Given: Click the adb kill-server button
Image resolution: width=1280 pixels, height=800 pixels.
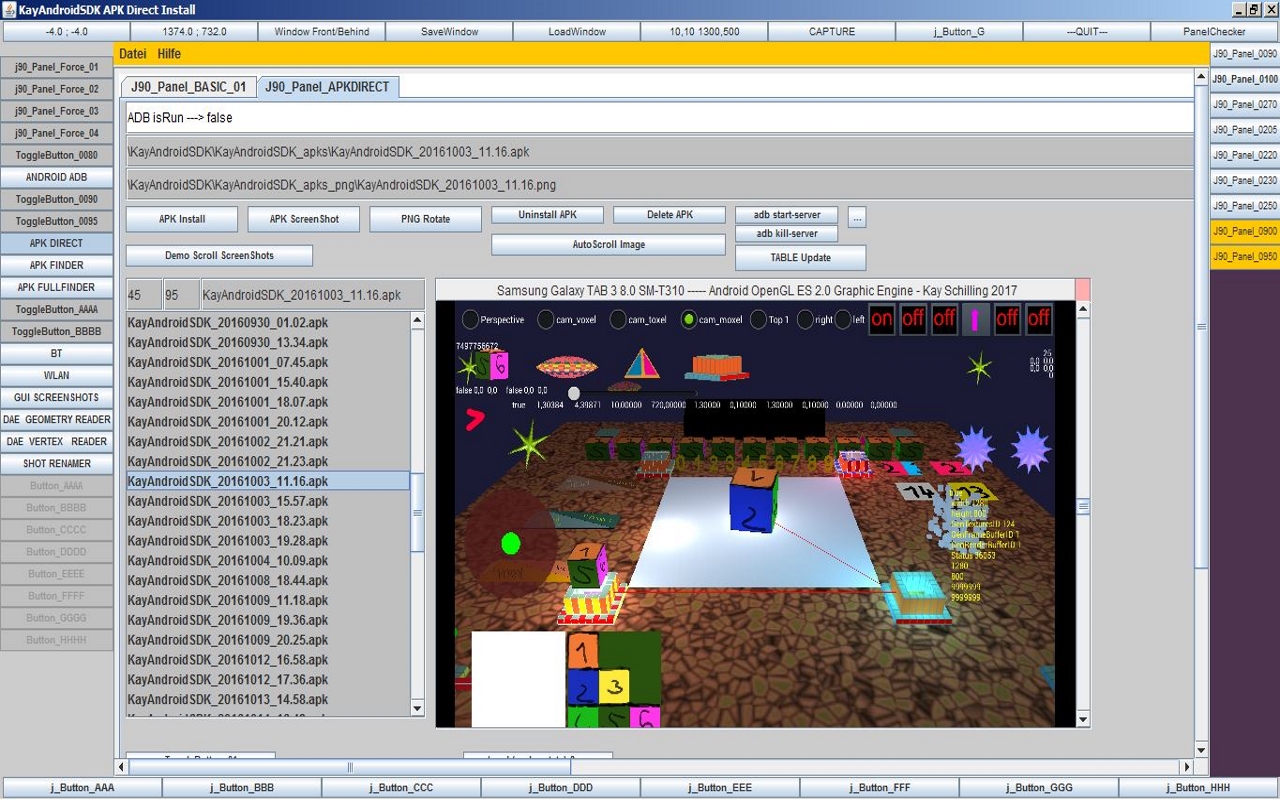Looking at the screenshot, I should 786,234.
